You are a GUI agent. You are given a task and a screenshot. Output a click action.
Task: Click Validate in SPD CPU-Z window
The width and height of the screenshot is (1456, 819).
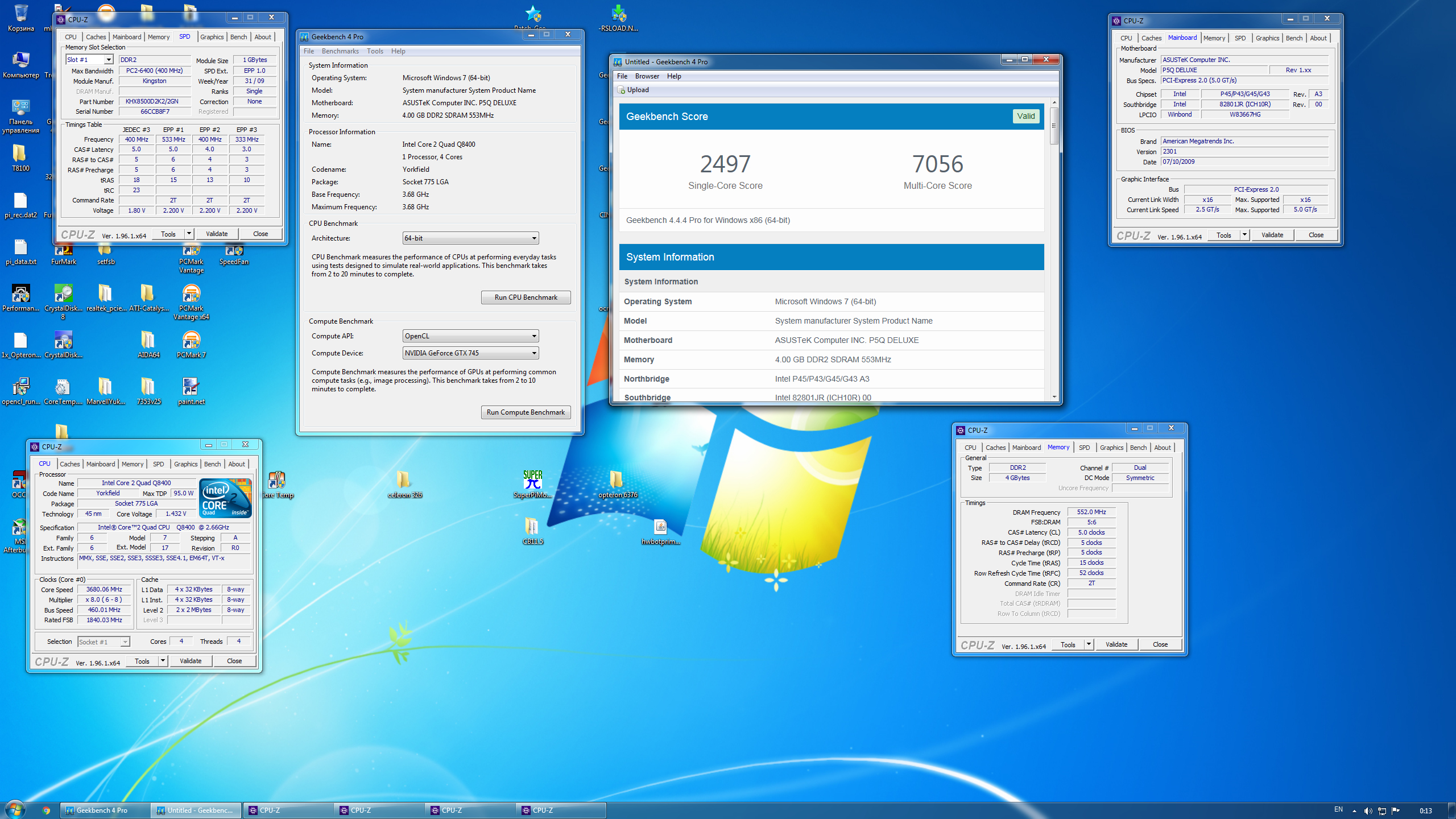tap(217, 234)
